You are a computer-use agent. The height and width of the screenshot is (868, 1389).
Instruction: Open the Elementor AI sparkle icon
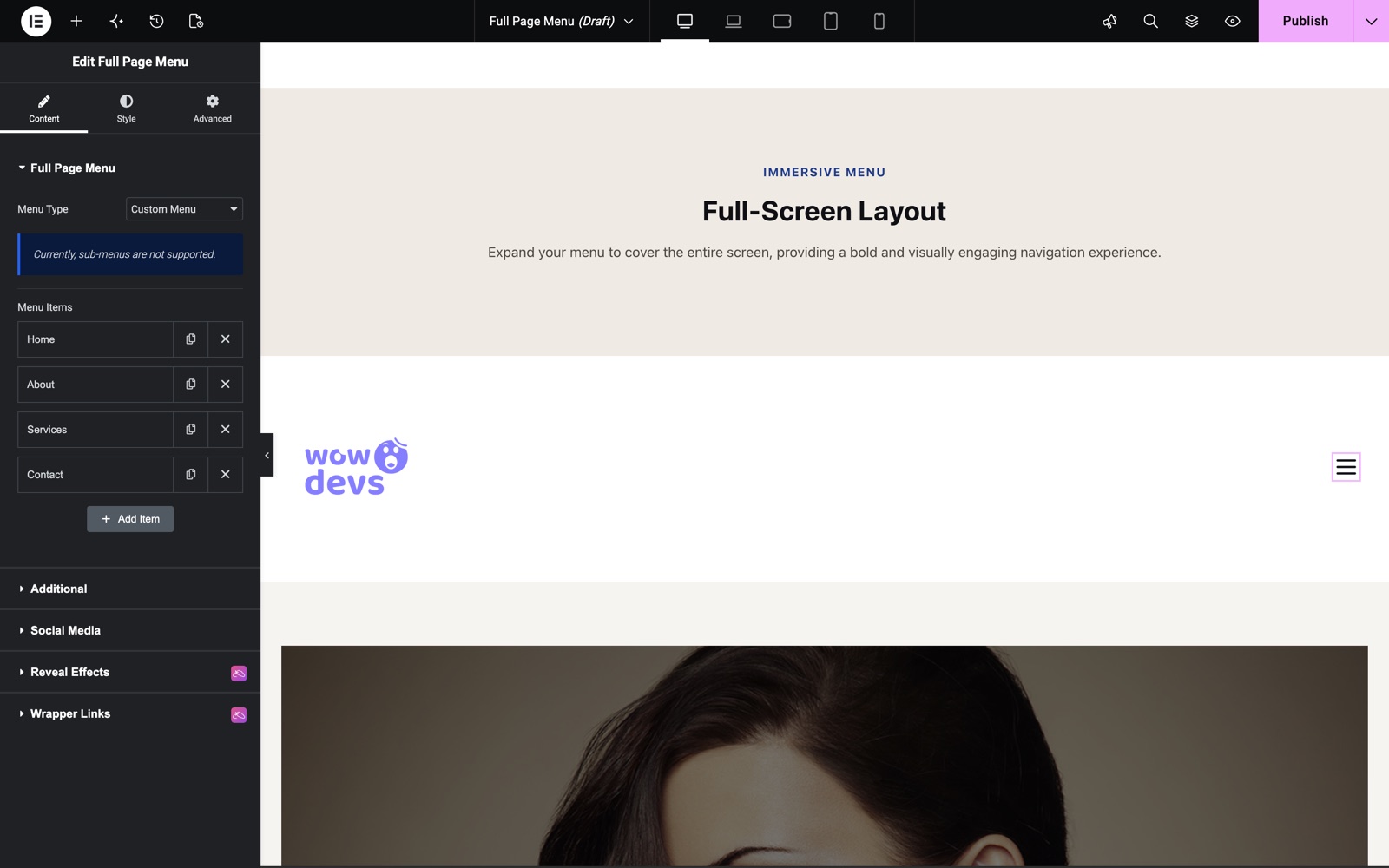[x=116, y=21]
